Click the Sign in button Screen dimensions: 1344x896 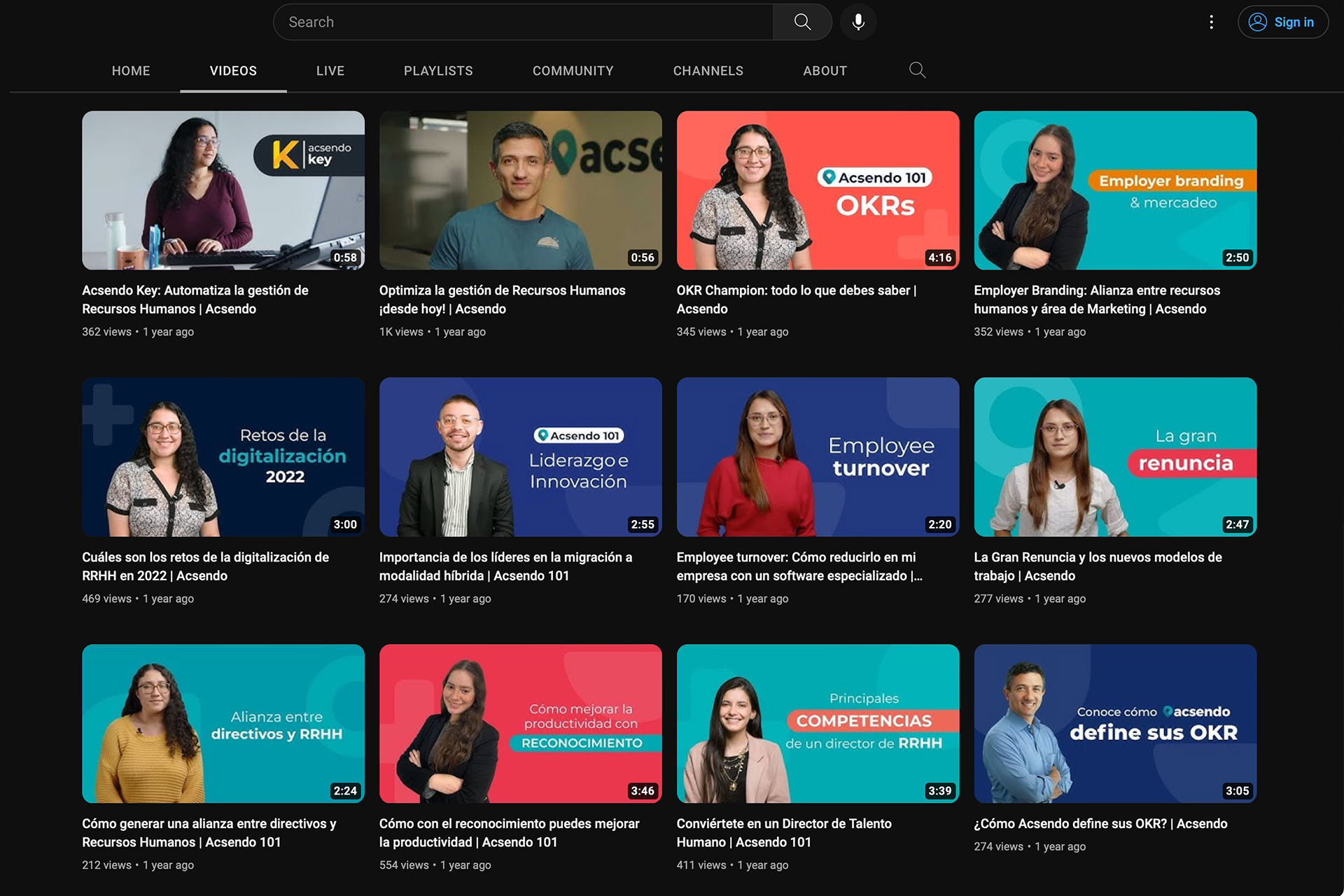pos(1282,22)
